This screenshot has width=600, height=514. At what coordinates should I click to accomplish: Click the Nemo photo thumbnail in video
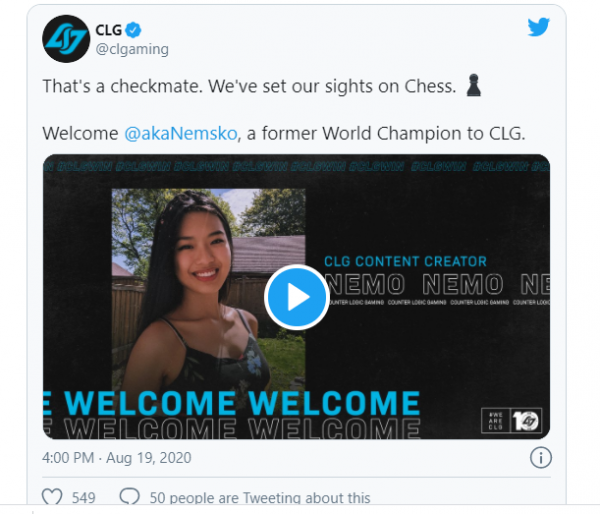(209, 290)
